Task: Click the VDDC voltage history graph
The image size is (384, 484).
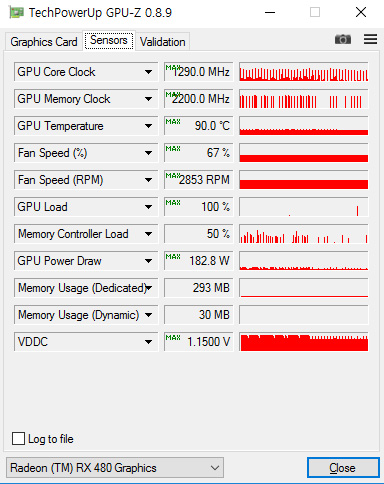Action: coord(304,342)
